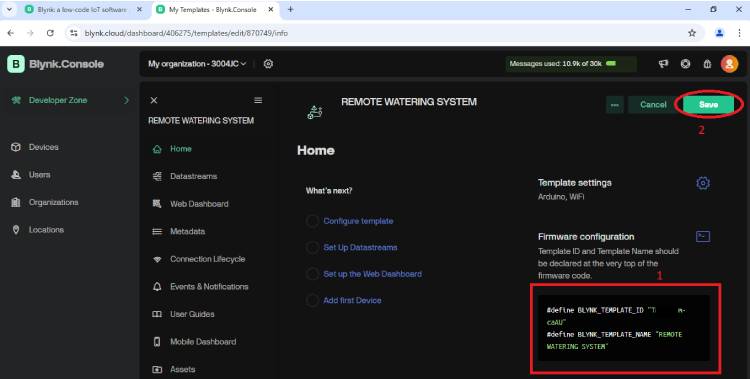Close template panel with X icon
Screen dimensions: 750x379
154,100
